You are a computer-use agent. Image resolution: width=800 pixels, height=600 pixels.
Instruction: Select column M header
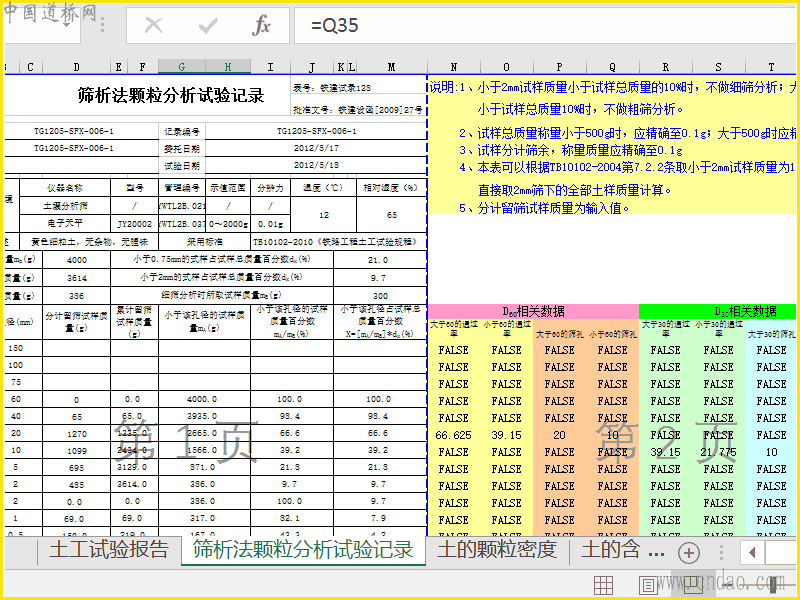(391, 67)
